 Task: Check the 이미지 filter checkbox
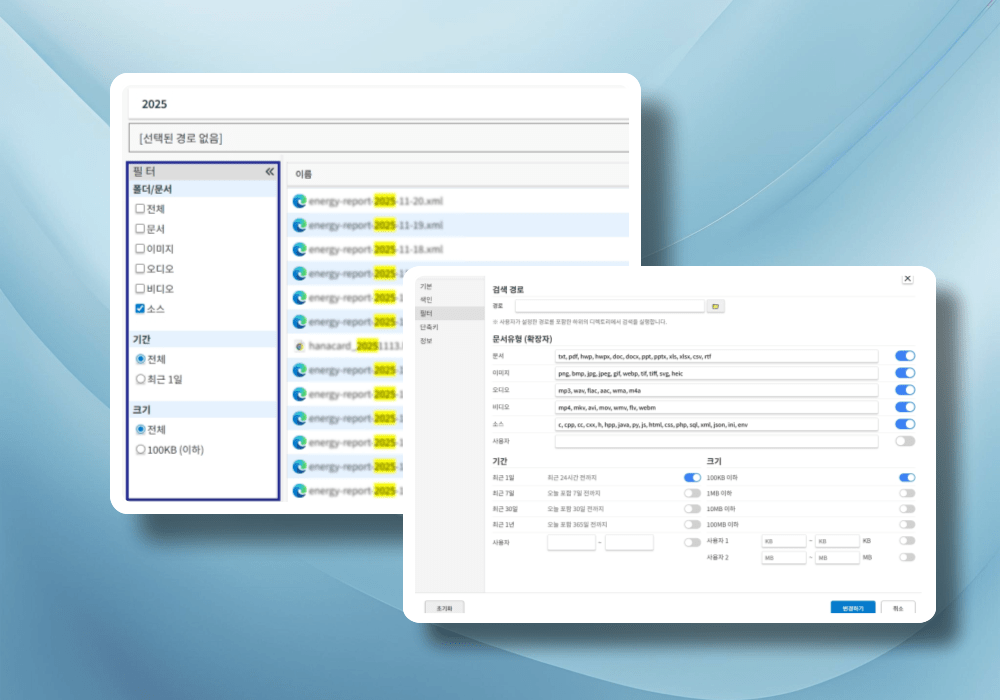140,249
